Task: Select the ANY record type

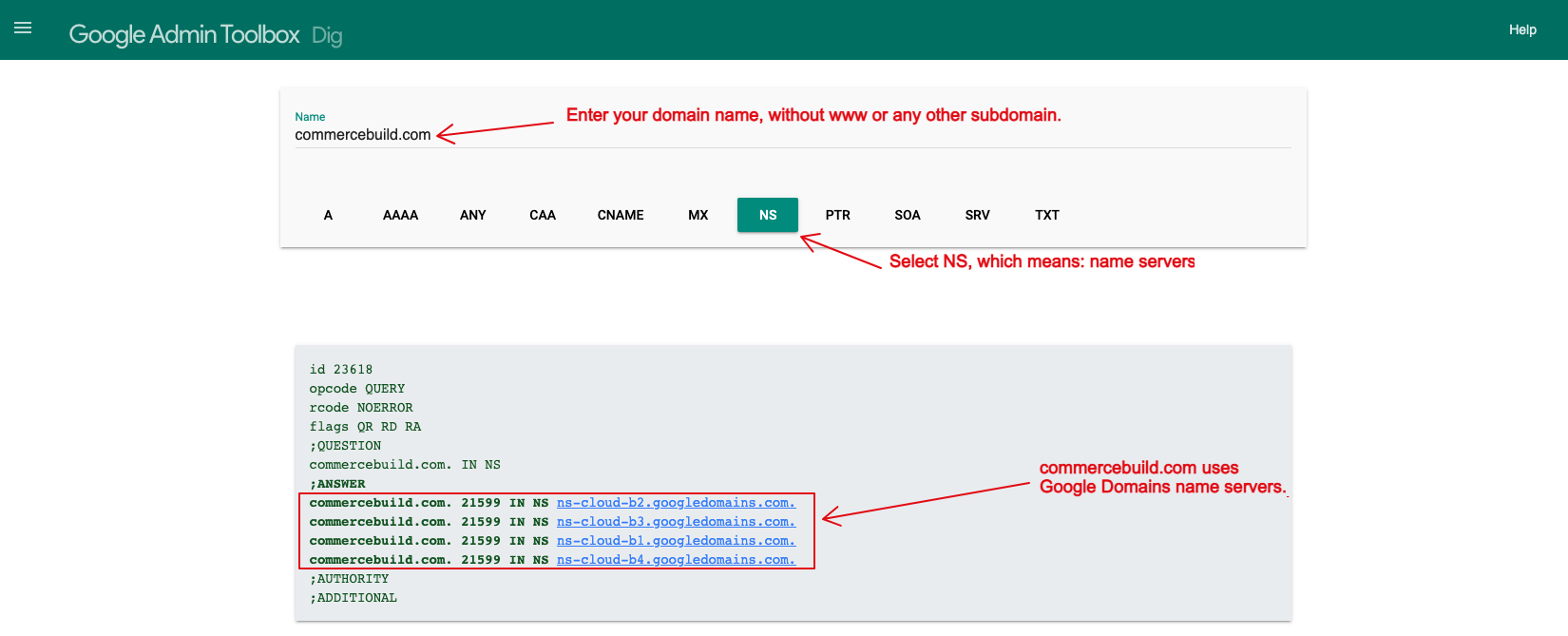Action: [x=472, y=215]
